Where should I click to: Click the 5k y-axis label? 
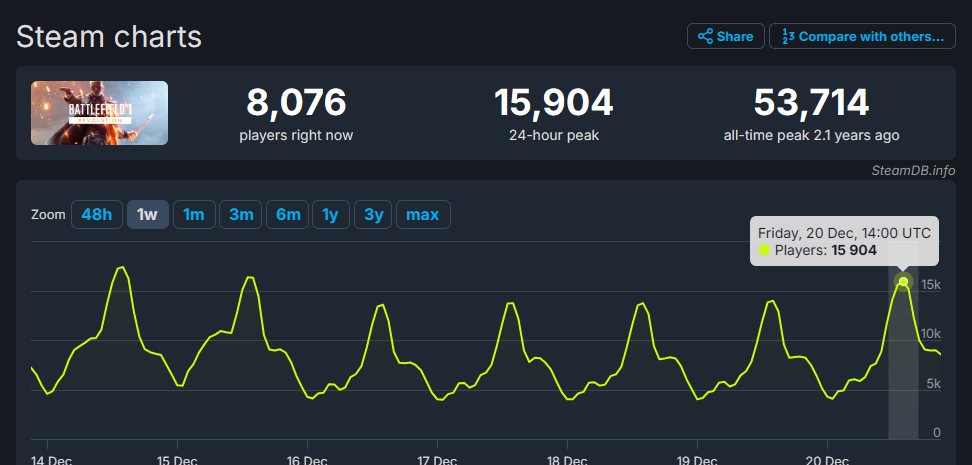(934, 384)
